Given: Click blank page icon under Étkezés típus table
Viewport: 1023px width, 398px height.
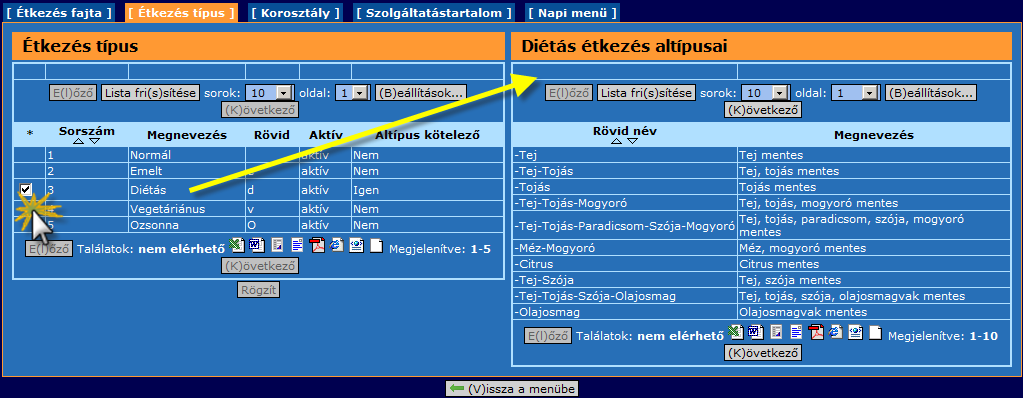Looking at the screenshot, I should click(376, 246).
